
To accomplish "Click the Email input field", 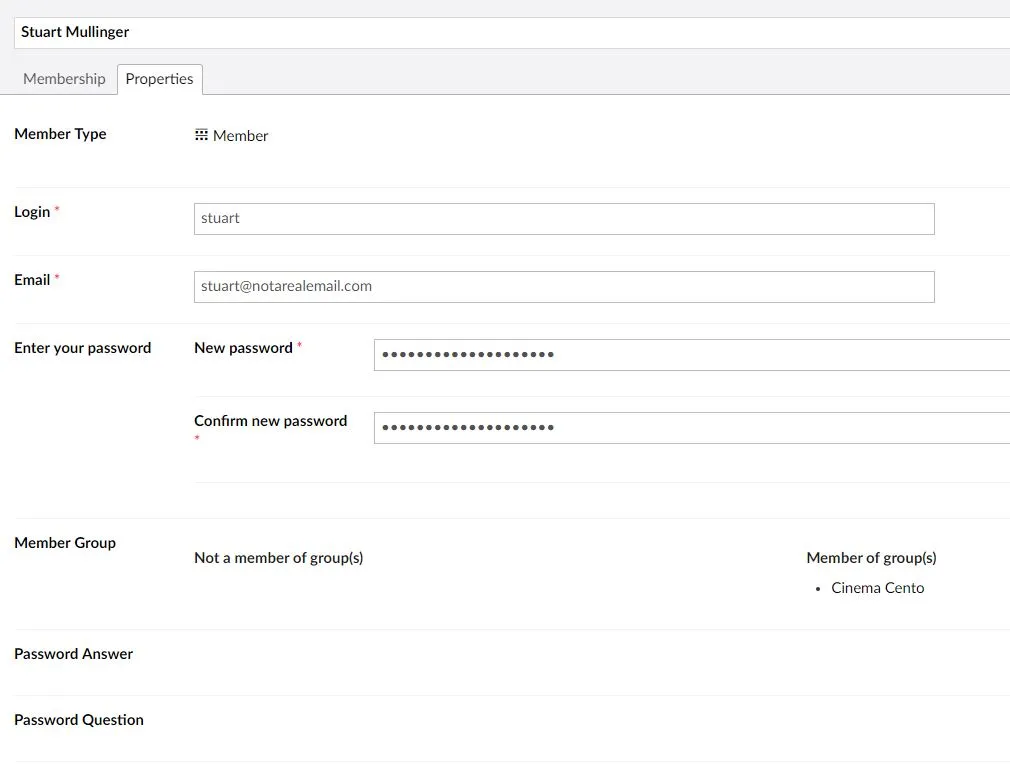I will 564,287.
